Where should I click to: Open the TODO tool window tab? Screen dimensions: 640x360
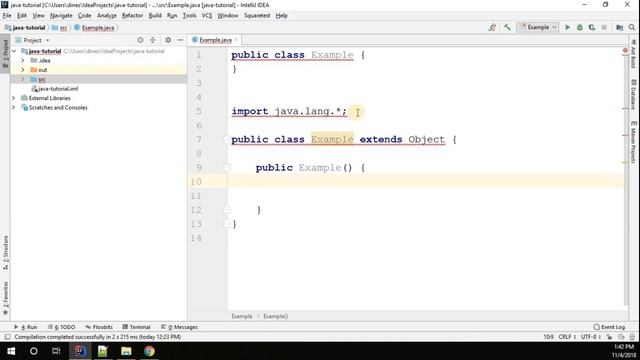click(x=62, y=327)
